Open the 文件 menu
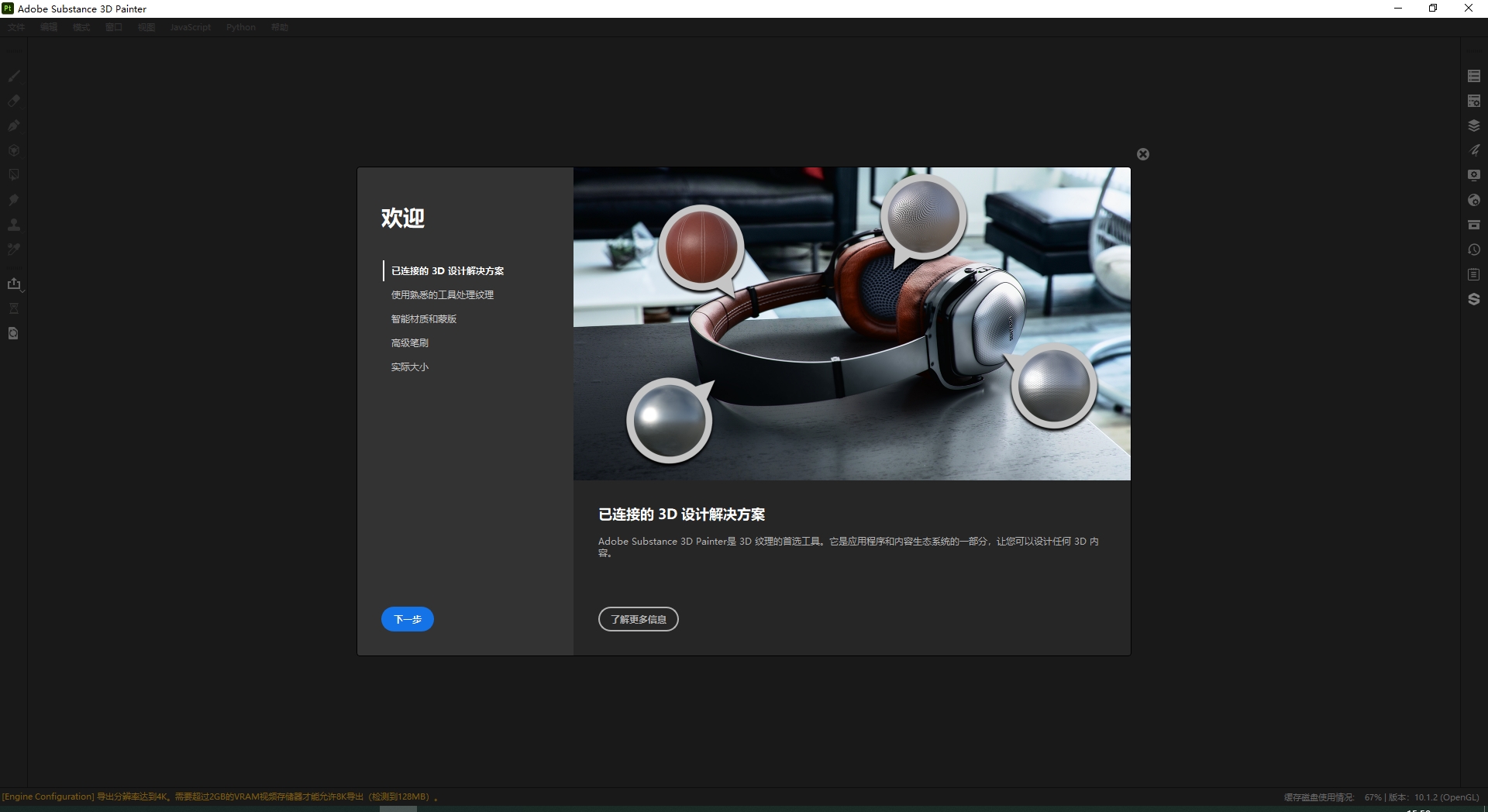The image size is (1488, 812). (x=16, y=27)
